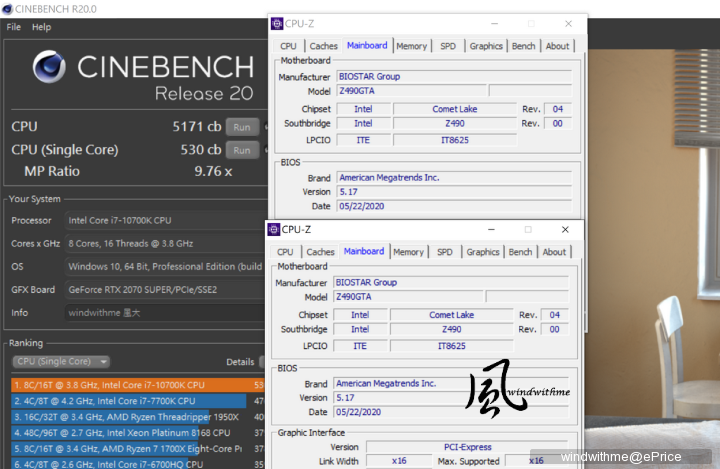Click Z490 southbridge field in front CPU-Z
720x469 pixels.
tap(451, 329)
